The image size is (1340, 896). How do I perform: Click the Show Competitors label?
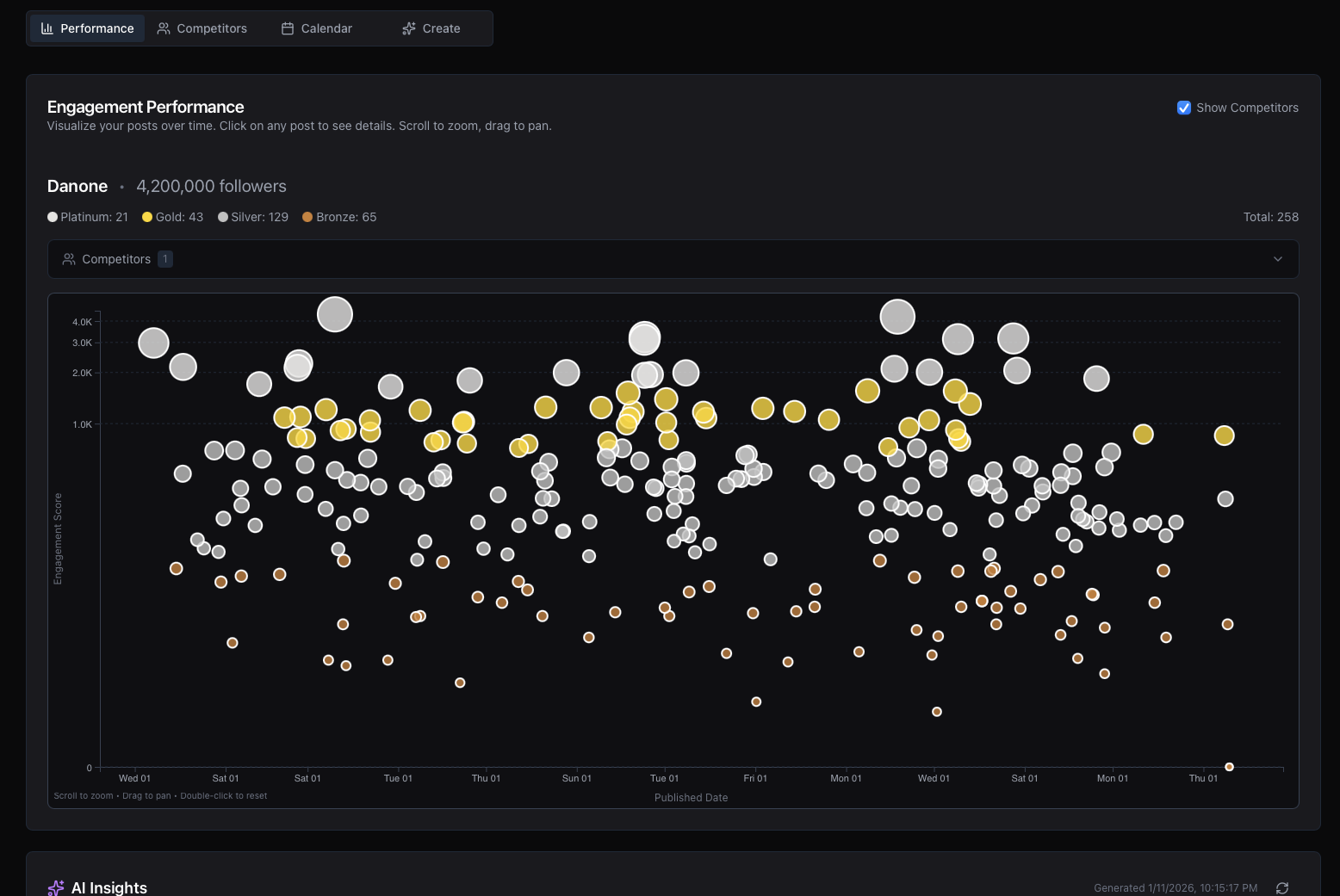1247,108
